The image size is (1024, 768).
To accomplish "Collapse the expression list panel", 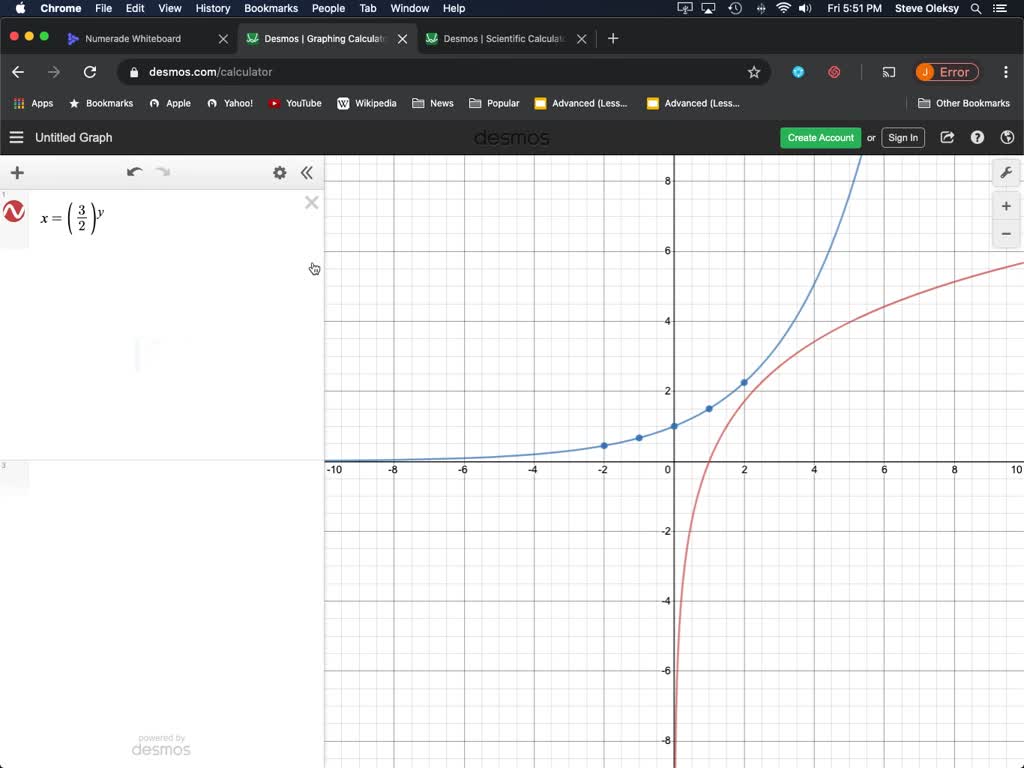I will tap(307, 173).
